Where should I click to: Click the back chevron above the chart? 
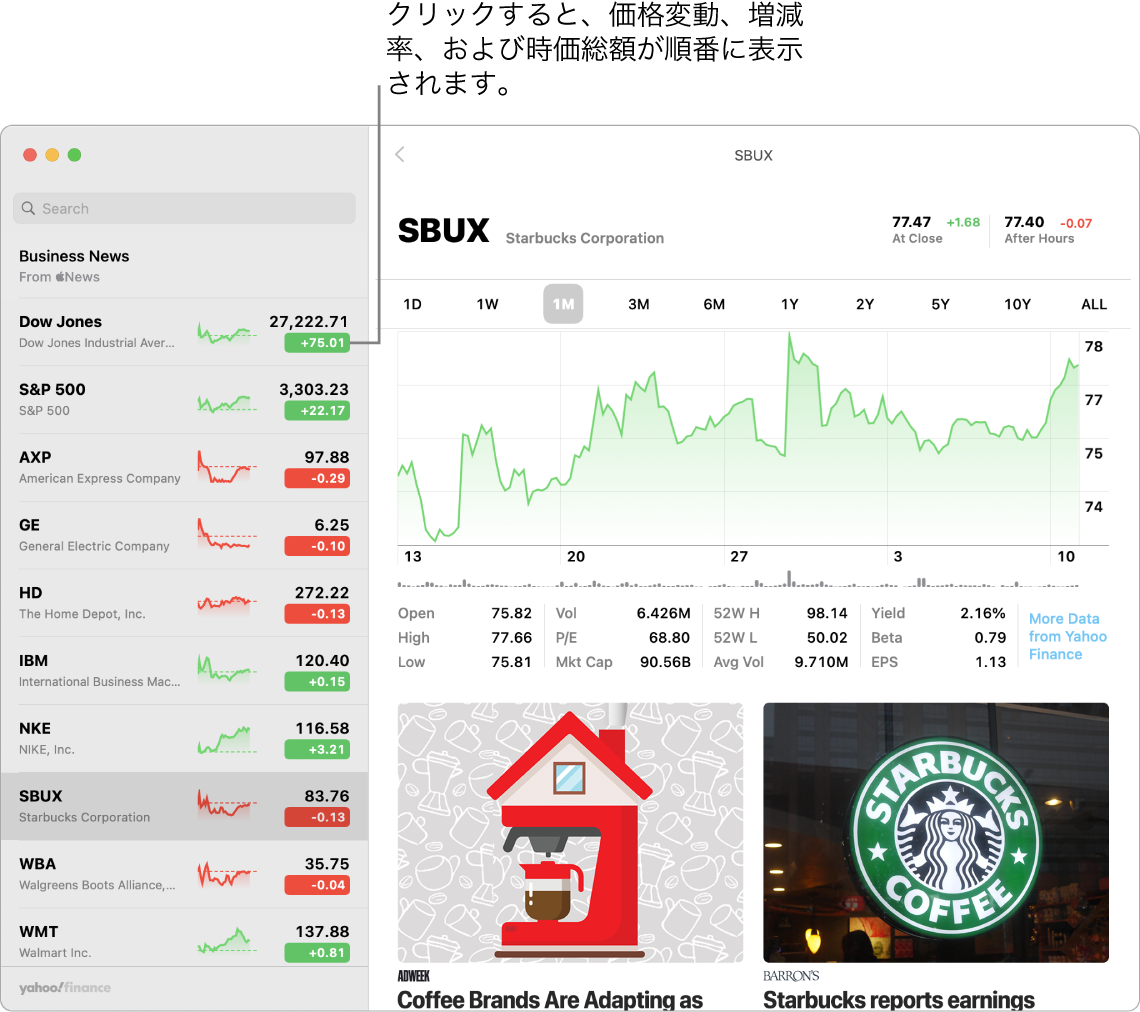(399, 155)
